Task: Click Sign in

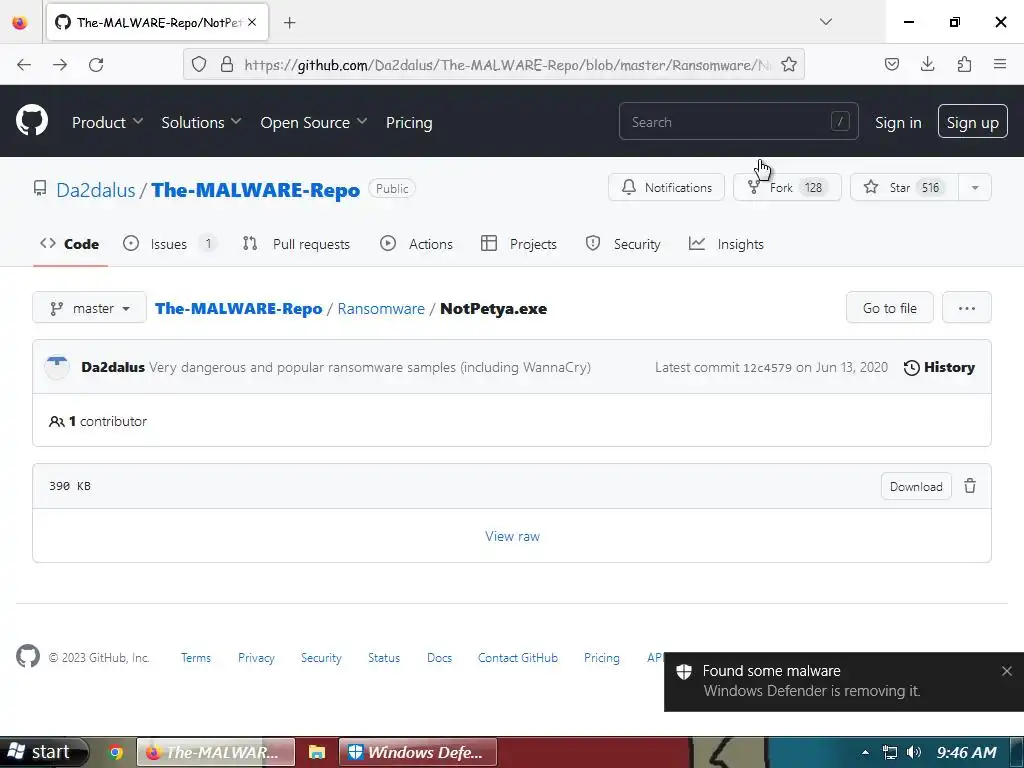Action: click(898, 122)
